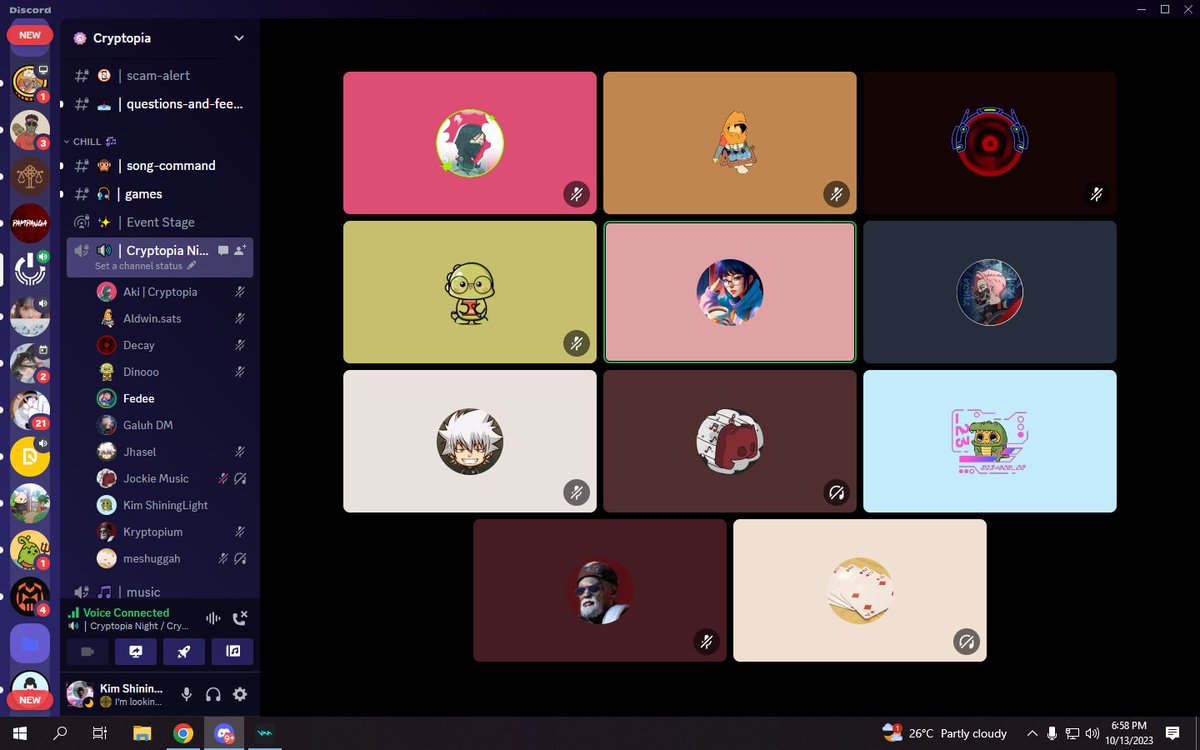Open yellow D server icon
Image resolution: width=1200 pixels, height=750 pixels.
tap(30, 457)
